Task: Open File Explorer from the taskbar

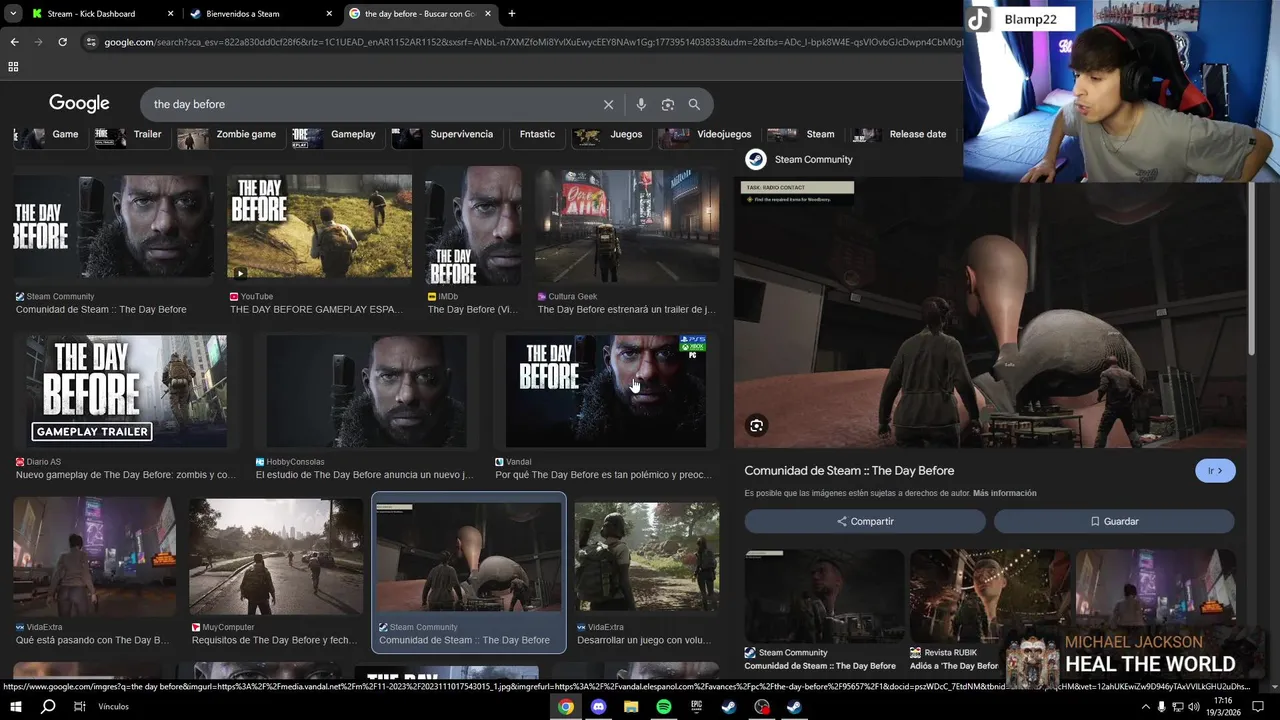Action: [631, 707]
